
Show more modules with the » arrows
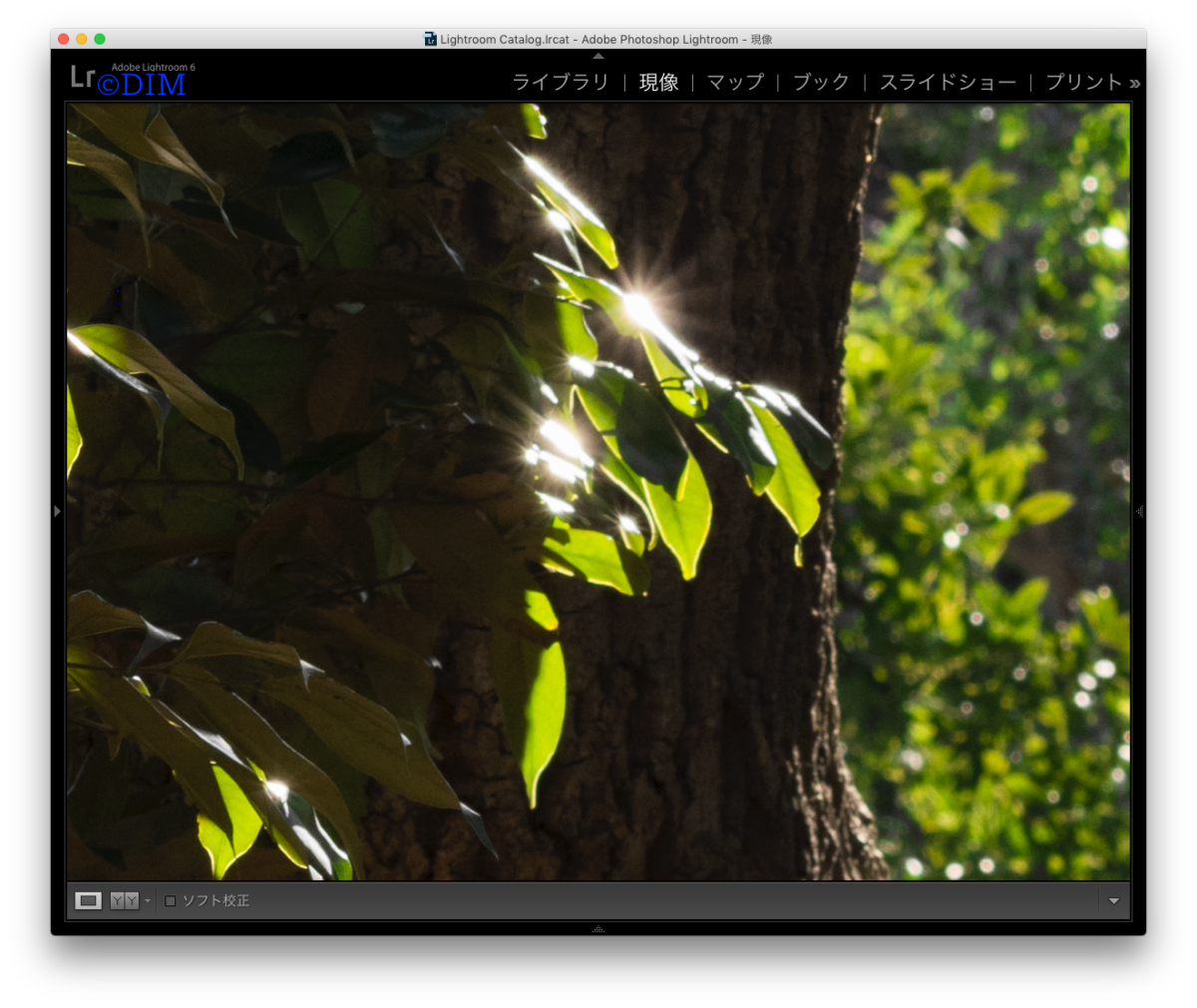[1135, 84]
